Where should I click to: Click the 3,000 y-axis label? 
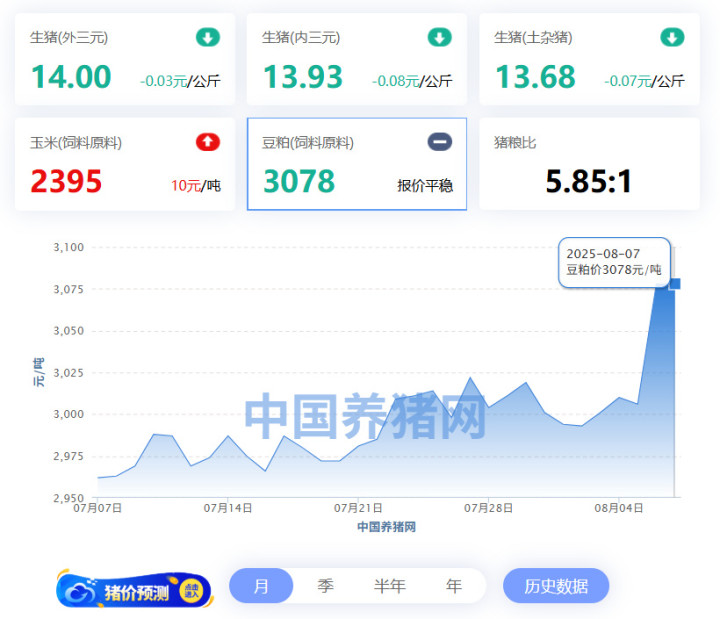[x=69, y=414]
